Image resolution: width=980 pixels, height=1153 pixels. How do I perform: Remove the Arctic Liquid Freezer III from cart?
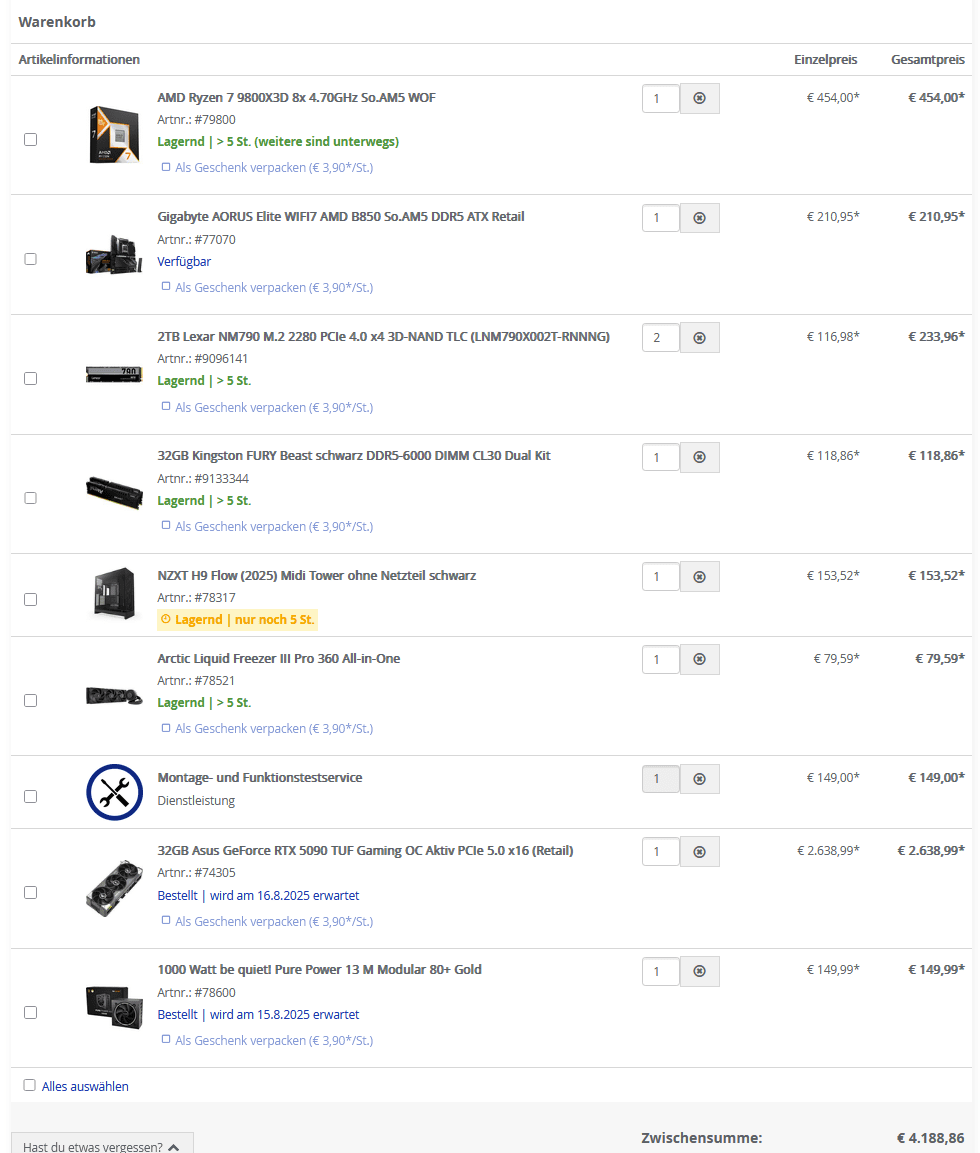[x=699, y=660]
